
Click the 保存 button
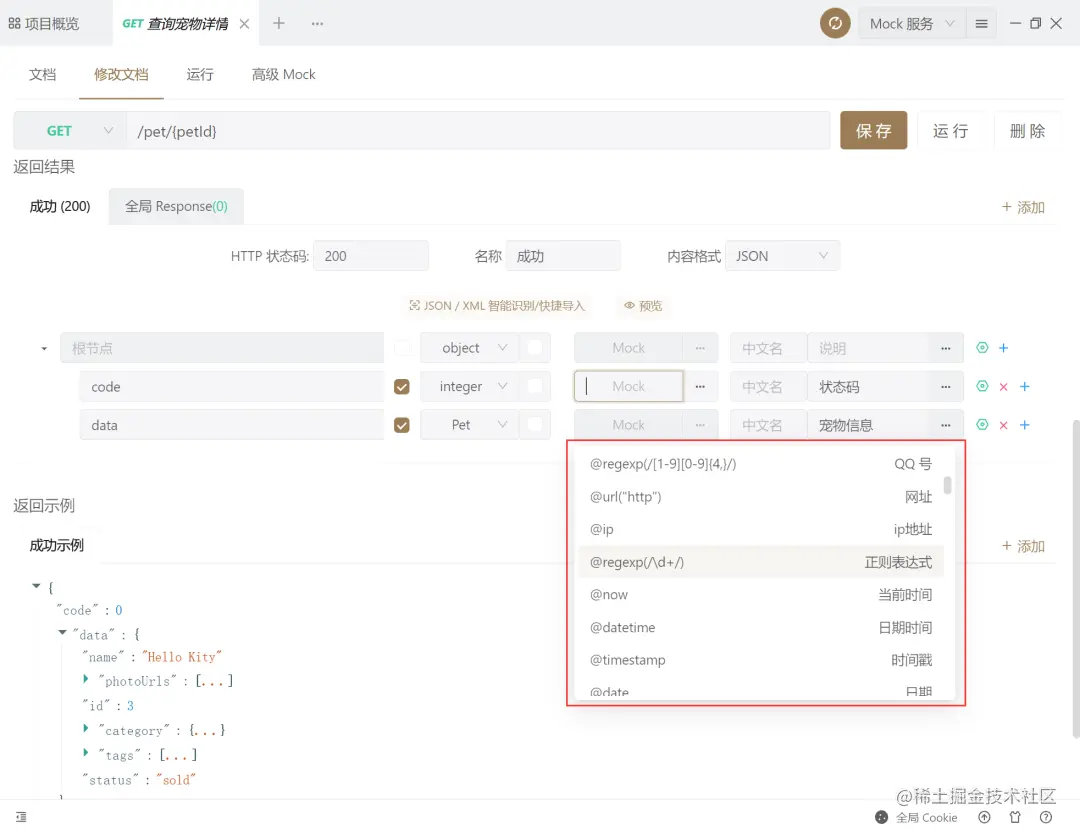pyautogui.click(x=873, y=130)
